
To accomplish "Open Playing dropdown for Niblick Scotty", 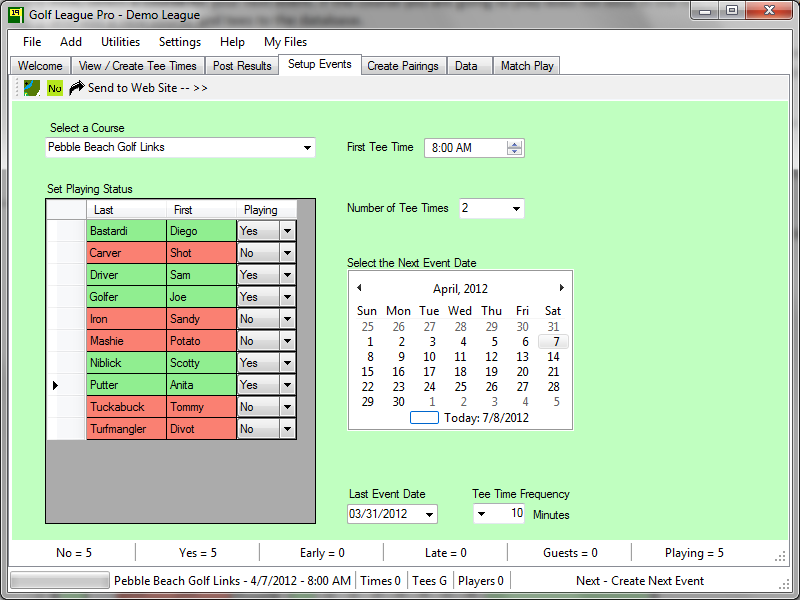I will pos(287,363).
